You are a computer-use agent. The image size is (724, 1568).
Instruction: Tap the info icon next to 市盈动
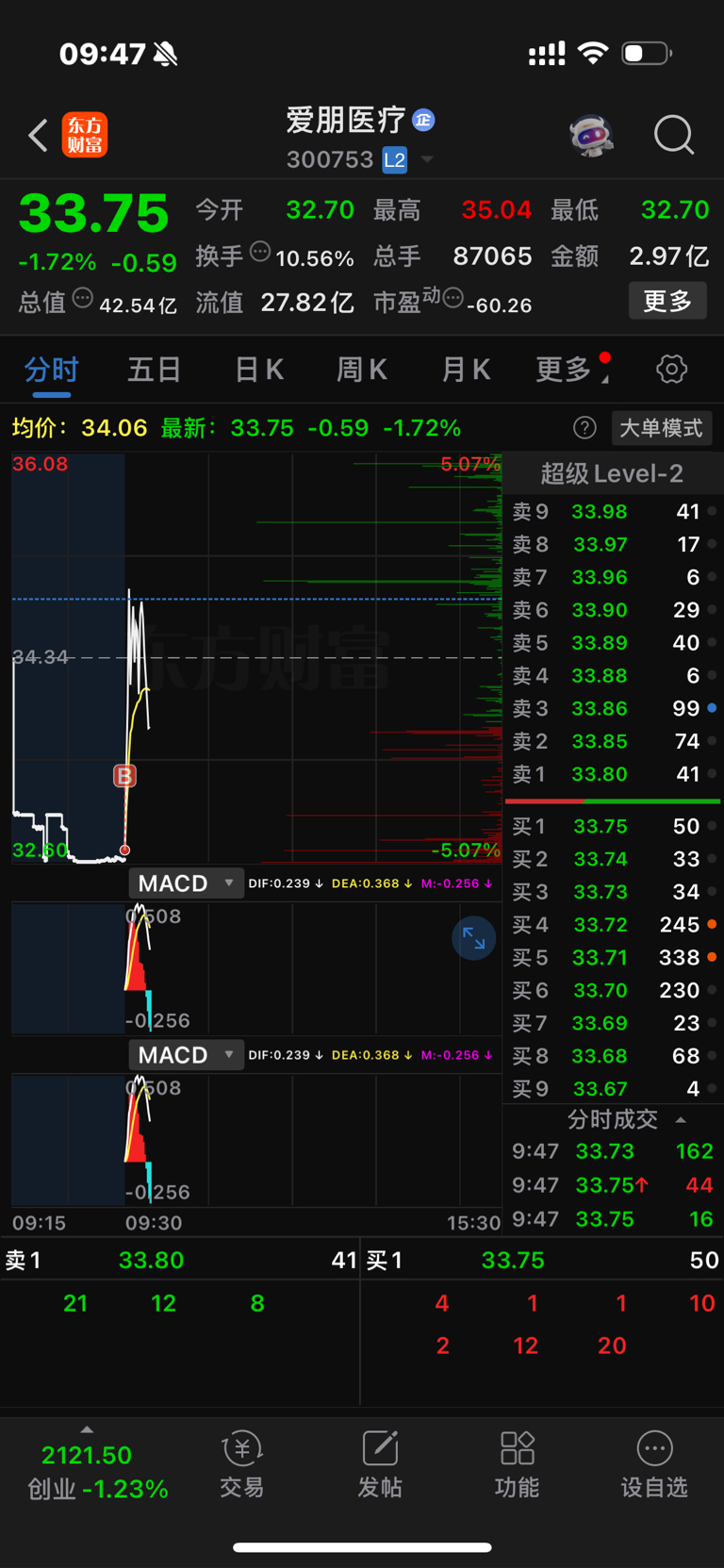click(452, 299)
